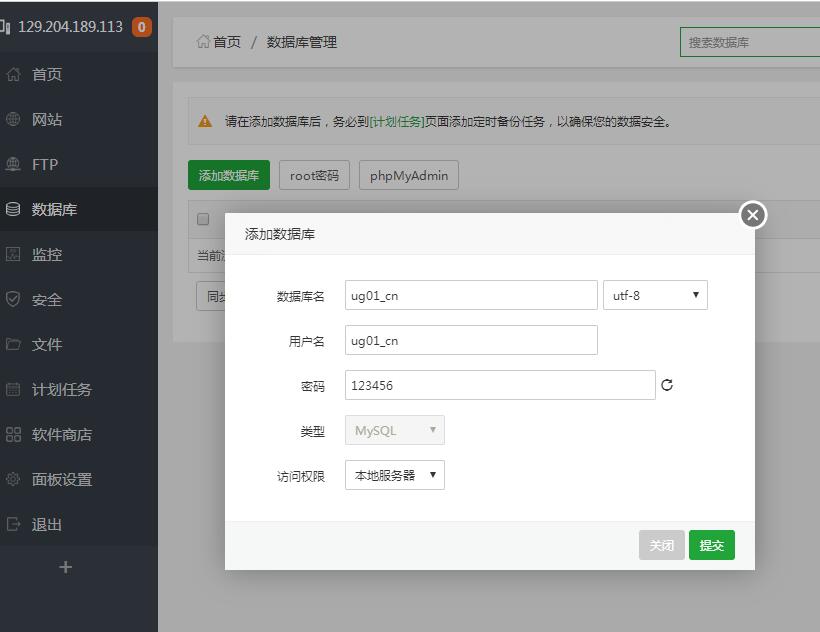Open phpMyAdmin from the toolbar
This screenshot has height=632, width=820.
coord(408,175)
